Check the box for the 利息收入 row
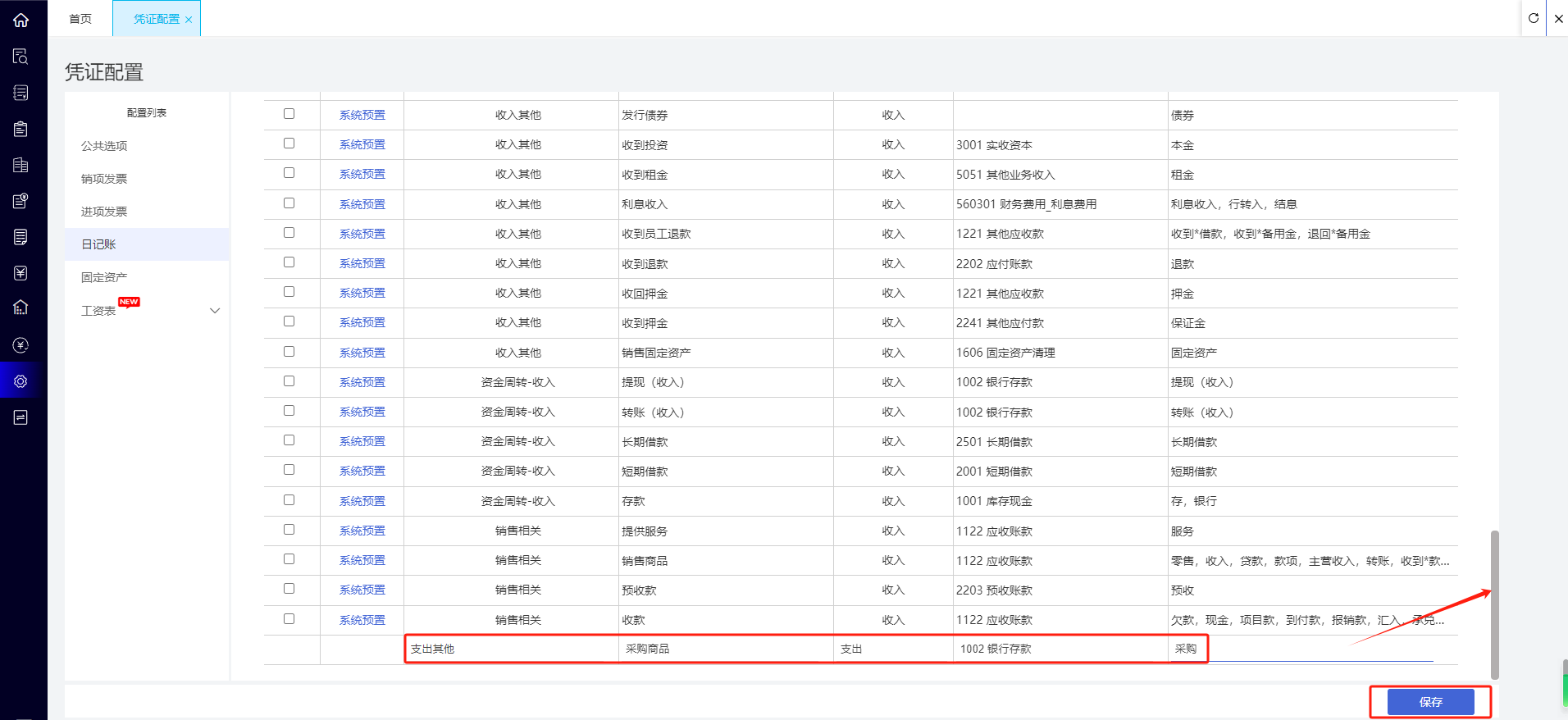Viewport: 1568px width, 720px height. (x=289, y=203)
